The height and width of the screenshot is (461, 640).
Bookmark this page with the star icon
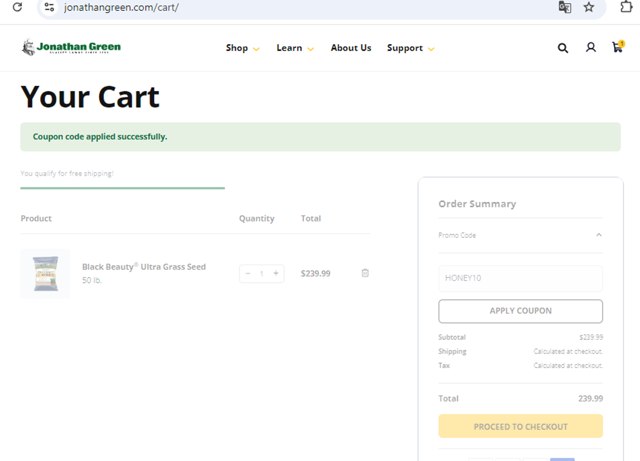(x=589, y=7)
